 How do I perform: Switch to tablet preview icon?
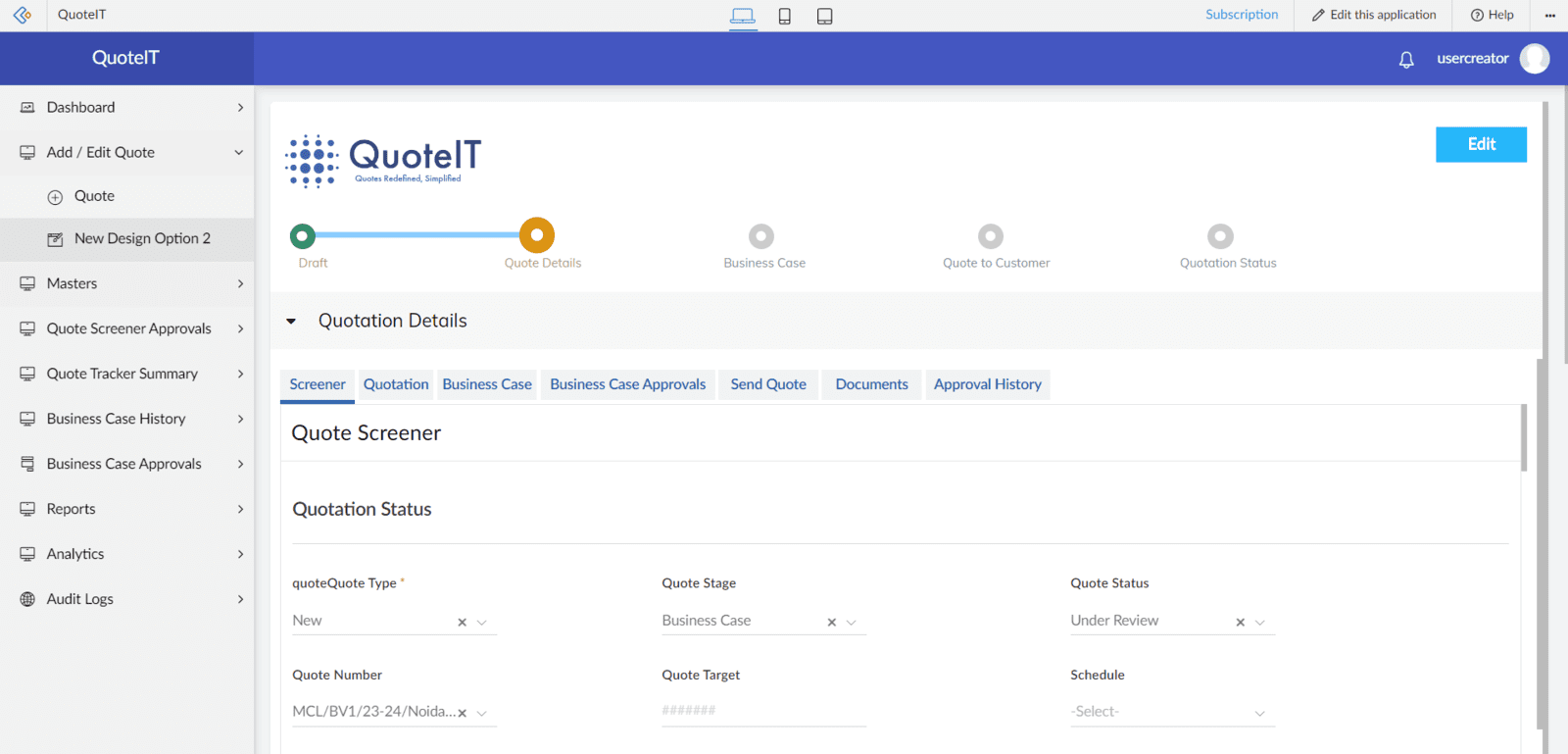point(825,16)
